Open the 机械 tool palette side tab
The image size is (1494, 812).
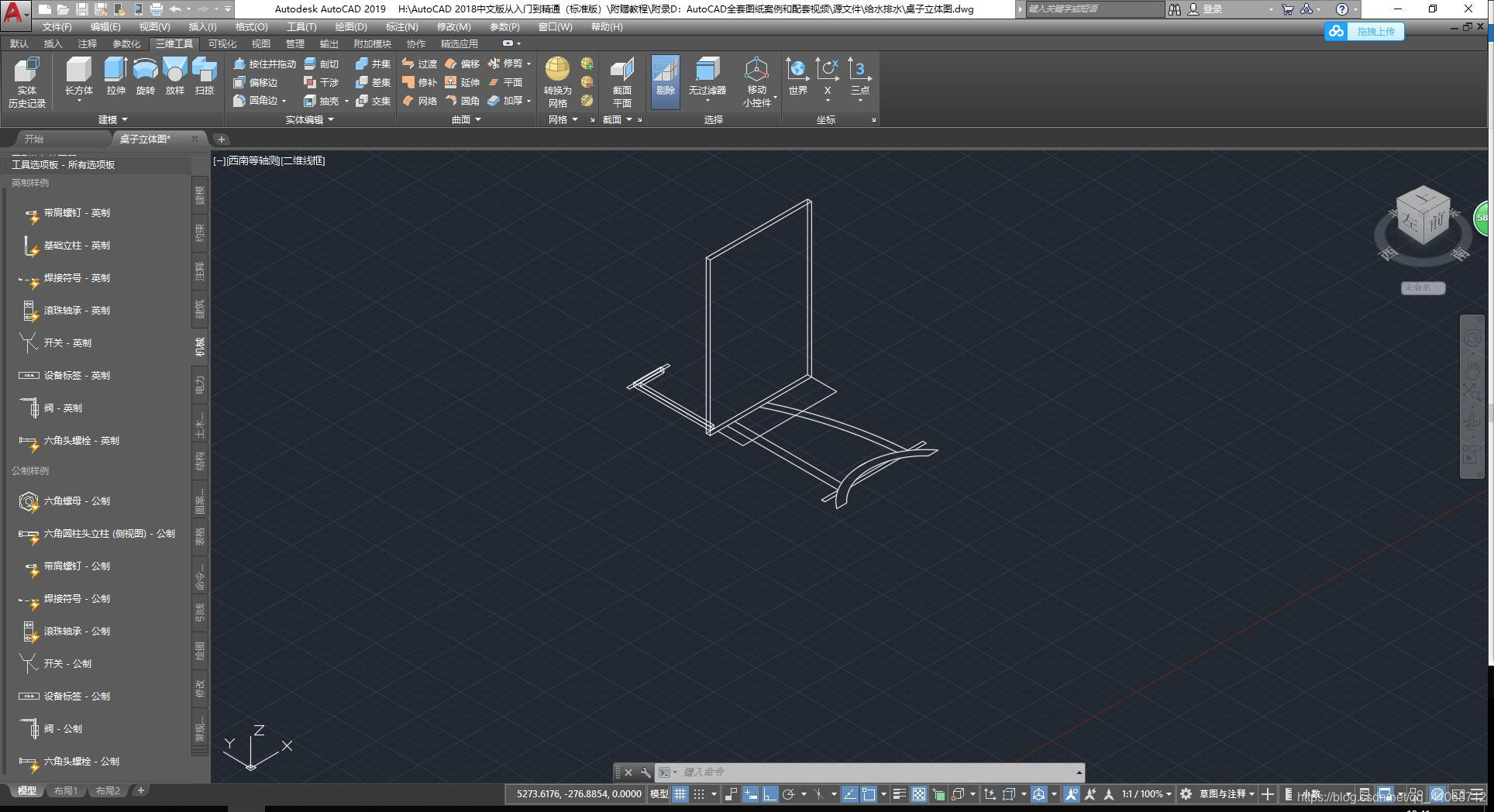tap(200, 346)
